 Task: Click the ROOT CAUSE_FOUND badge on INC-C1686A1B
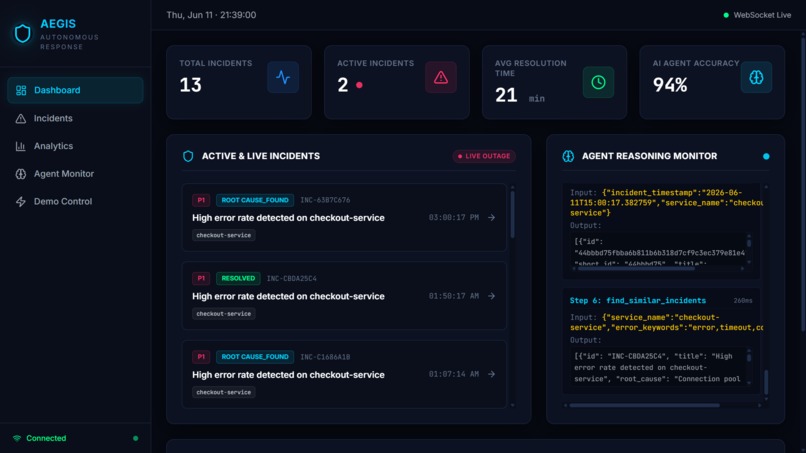click(x=255, y=357)
